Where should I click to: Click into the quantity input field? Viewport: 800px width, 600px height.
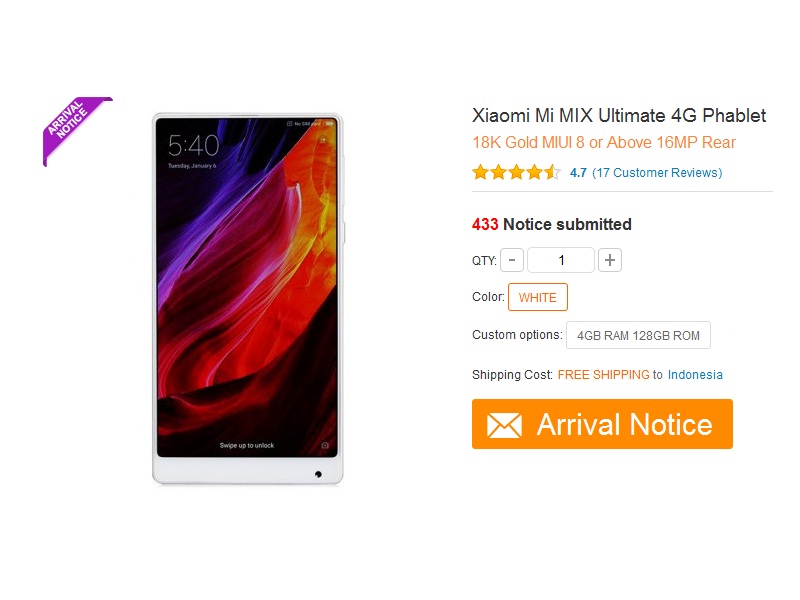(x=561, y=260)
